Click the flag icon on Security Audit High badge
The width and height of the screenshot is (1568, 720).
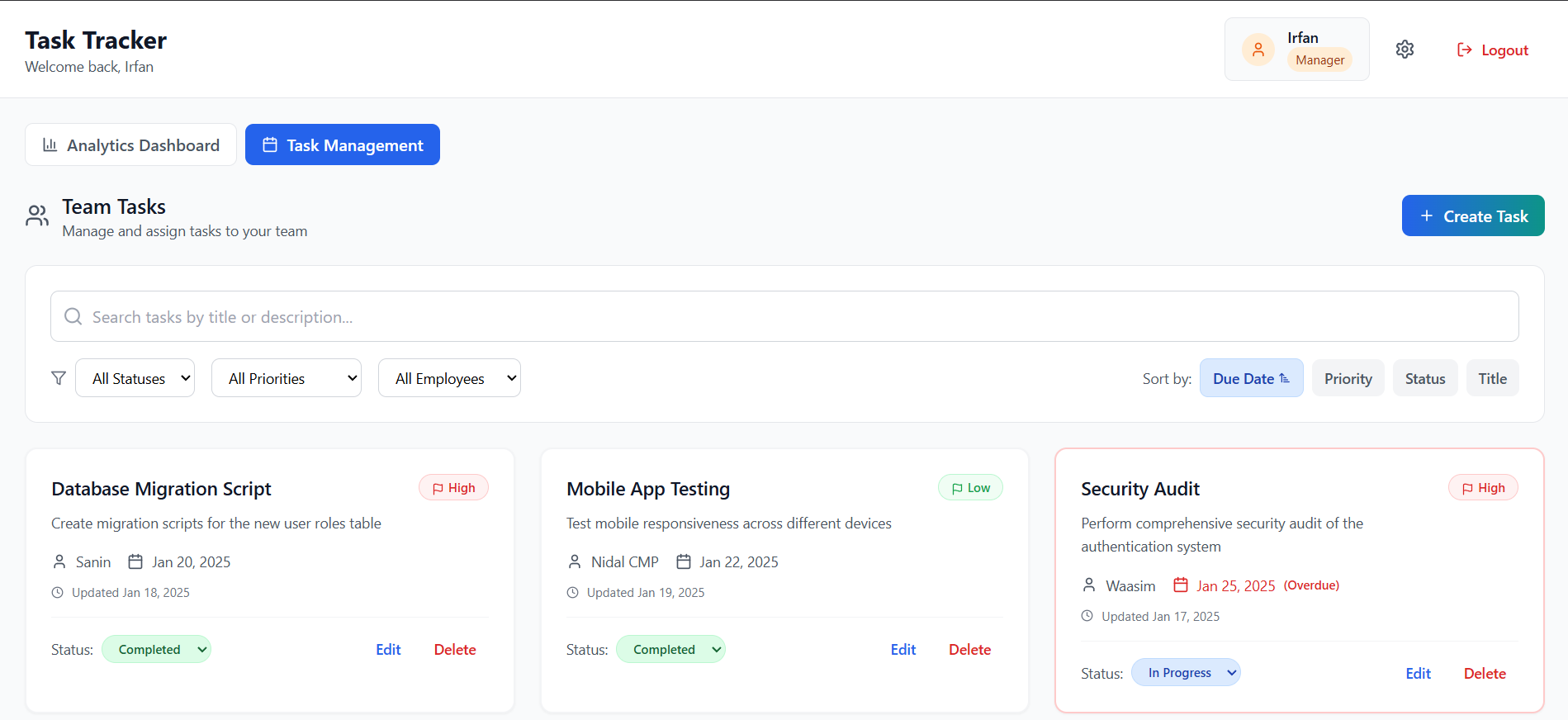[1467, 489]
